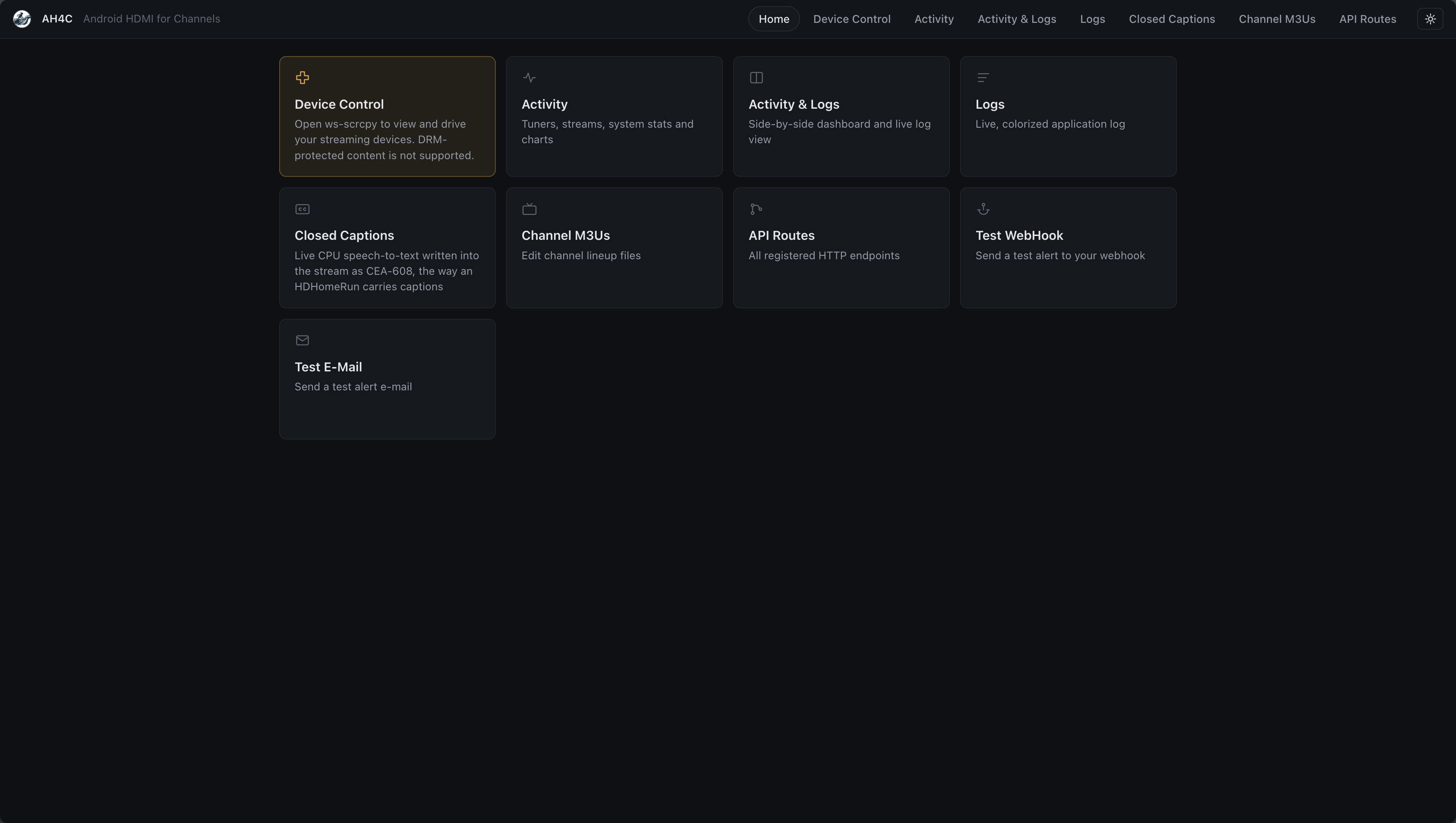Click 'Edit channel lineup files' text
Viewport: 1456px width, 823px height.
[581, 255]
